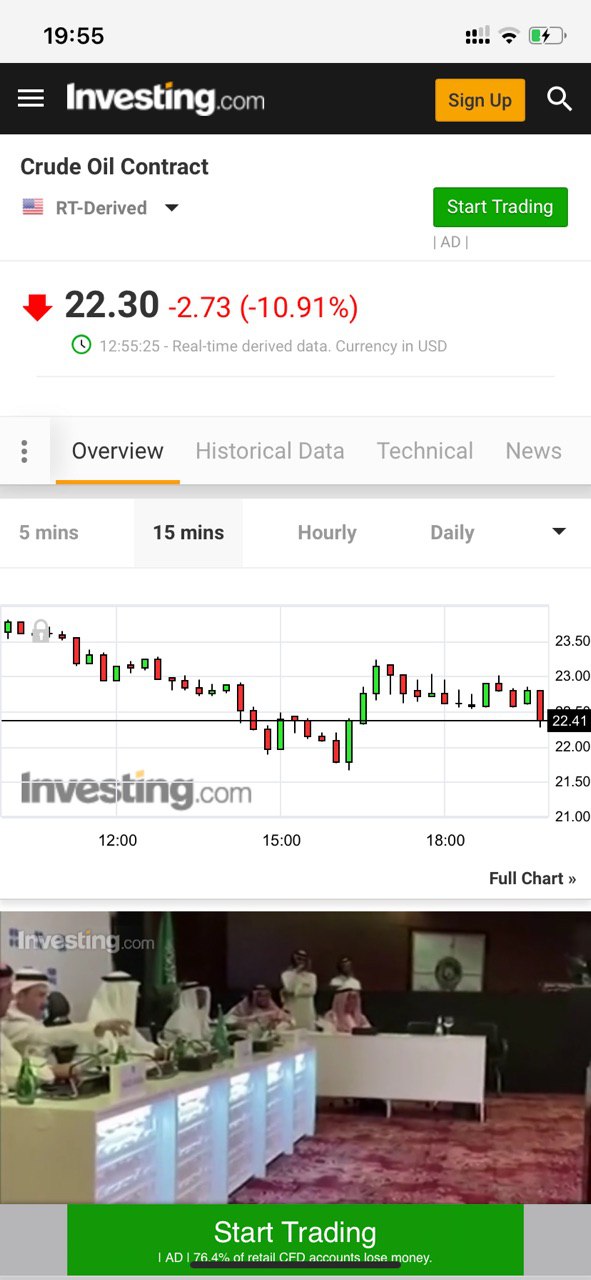
Task: Click the Sign Up button
Action: pyautogui.click(x=480, y=100)
